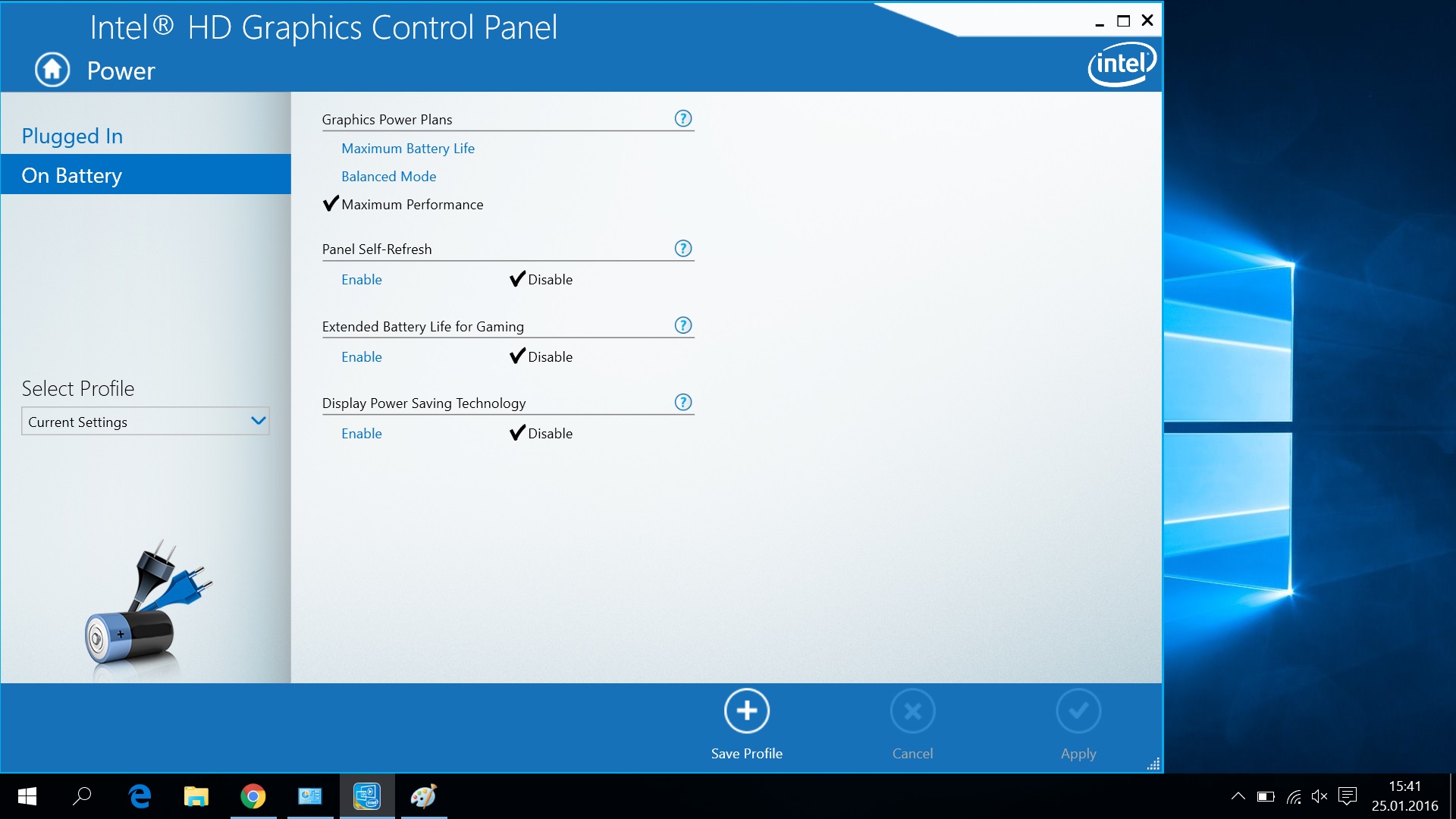Viewport: 1456px width, 819px height.
Task: Open the Action Center notifications icon
Action: [x=1348, y=796]
